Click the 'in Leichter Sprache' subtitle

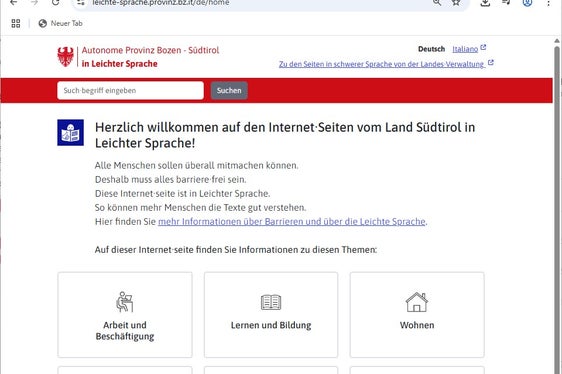tap(120, 63)
